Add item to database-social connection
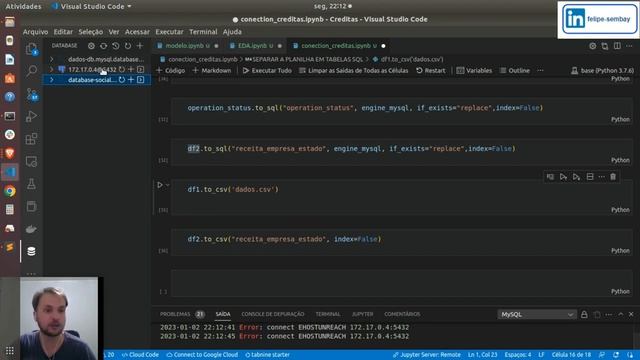Image resolution: width=640 pixels, height=360 pixels. click(131, 80)
